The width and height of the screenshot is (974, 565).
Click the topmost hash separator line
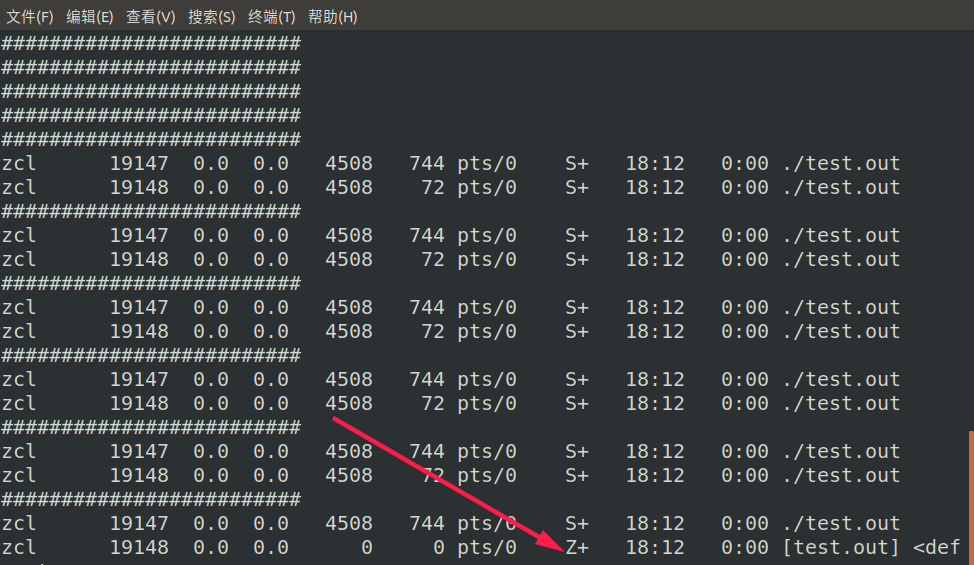(x=151, y=43)
